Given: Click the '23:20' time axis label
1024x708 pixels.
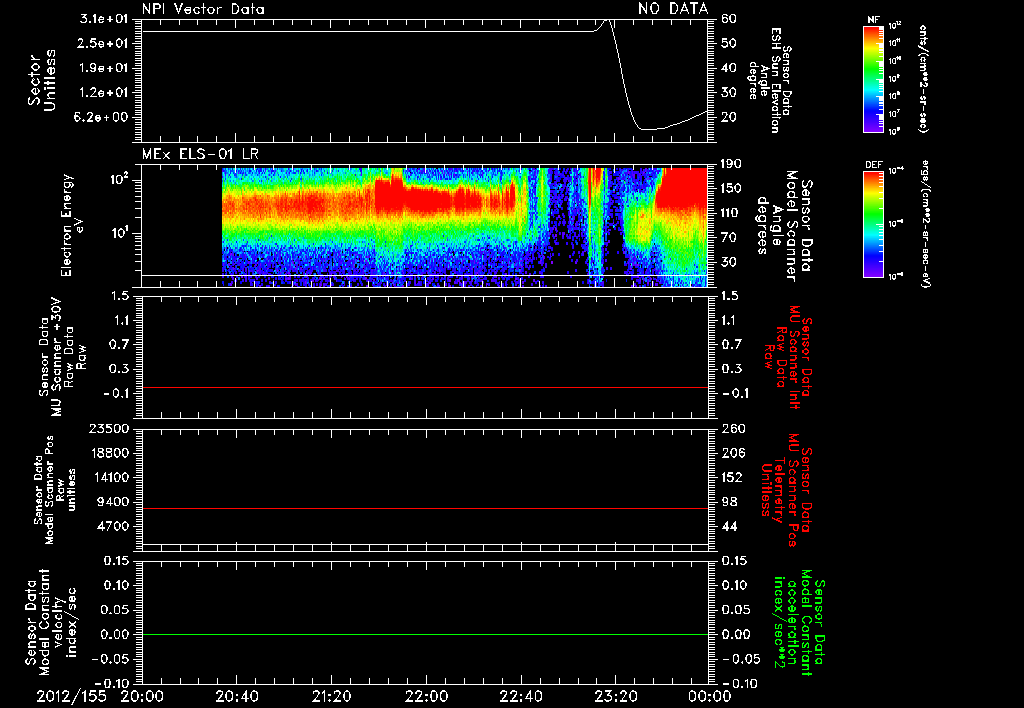Looking at the screenshot, I should click(x=616, y=697).
